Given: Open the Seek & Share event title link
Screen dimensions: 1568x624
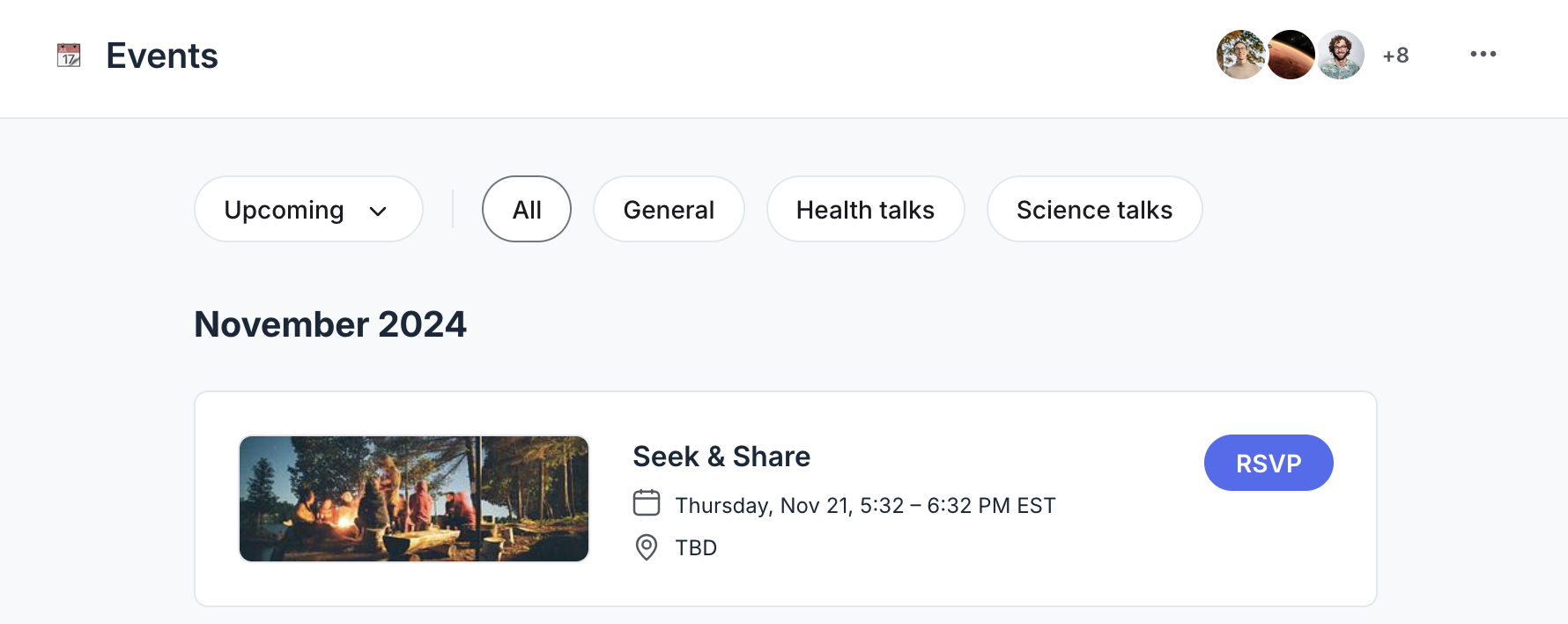Looking at the screenshot, I should coord(721,457).
